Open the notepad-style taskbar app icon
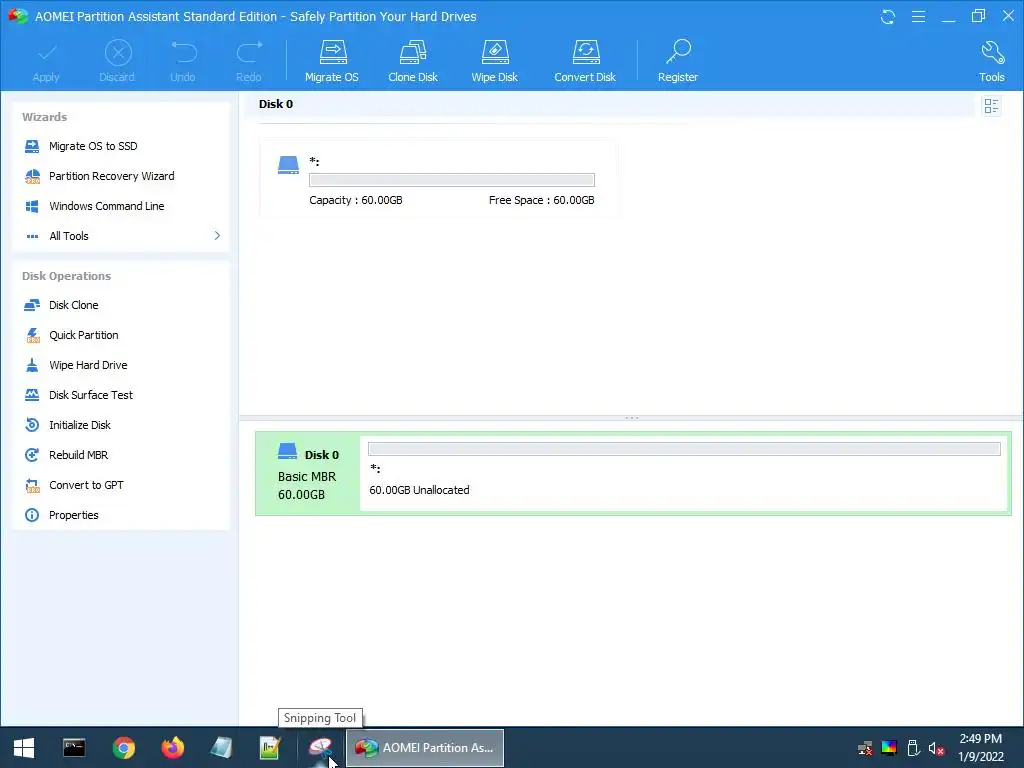Viewport: 1024px width, 768px height. coord(221,748)
